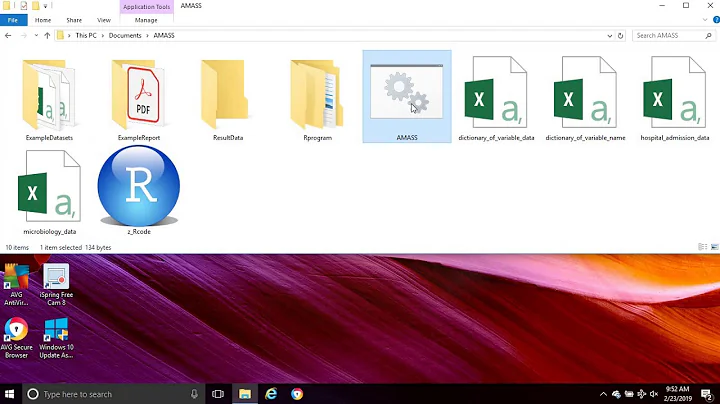Screen dimensions: 720x404
Task: Click the chevron after This PC
Action: point(102,35)
